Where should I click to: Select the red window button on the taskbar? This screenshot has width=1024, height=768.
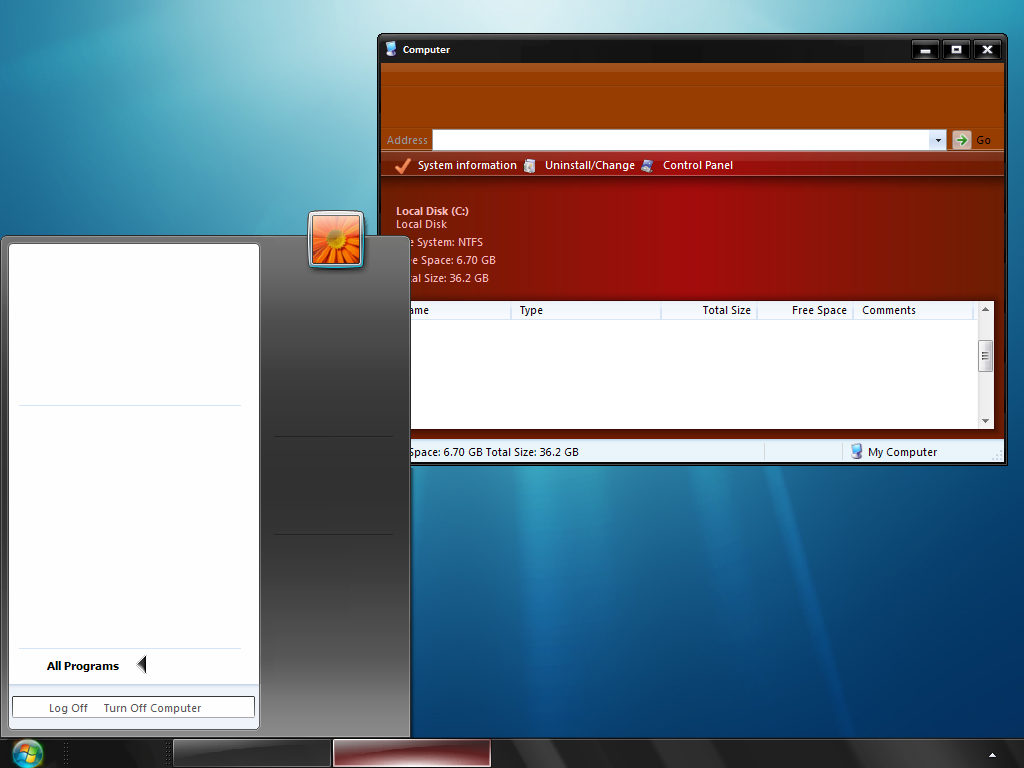[x=411, y=752]
